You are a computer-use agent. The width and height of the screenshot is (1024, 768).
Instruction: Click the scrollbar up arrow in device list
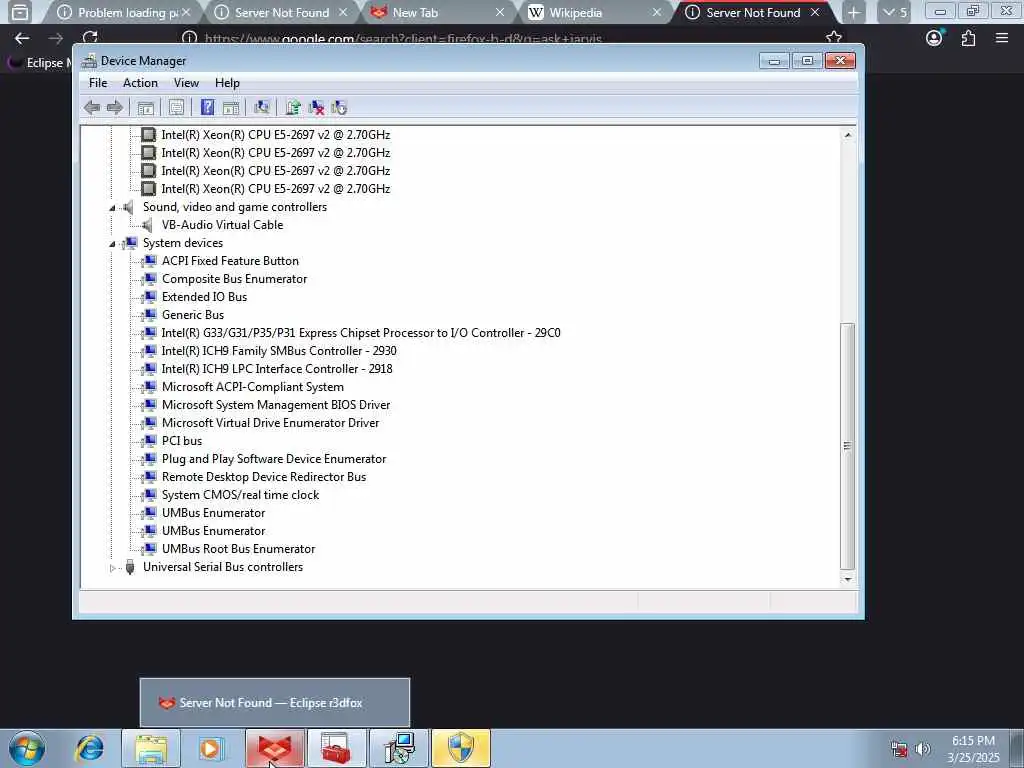coord(848,135)
